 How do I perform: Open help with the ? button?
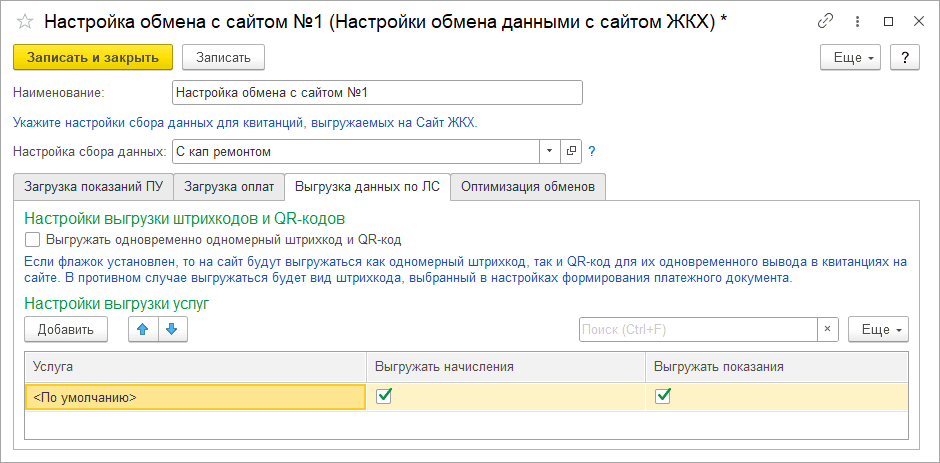904,58
